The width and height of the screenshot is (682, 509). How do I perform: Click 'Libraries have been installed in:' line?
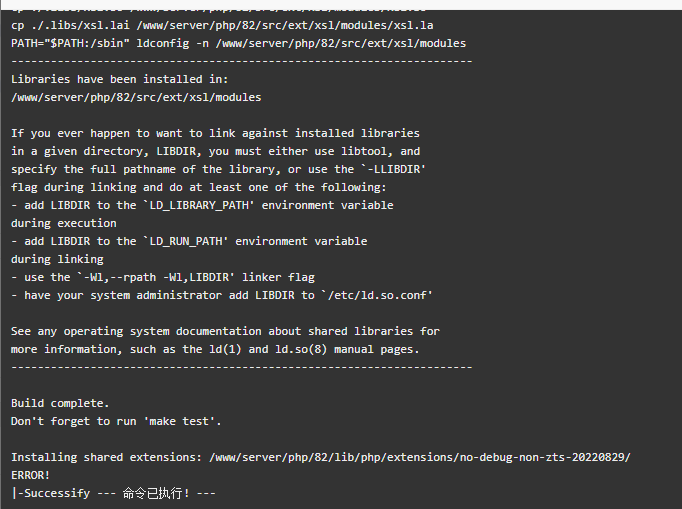(120, 79)
